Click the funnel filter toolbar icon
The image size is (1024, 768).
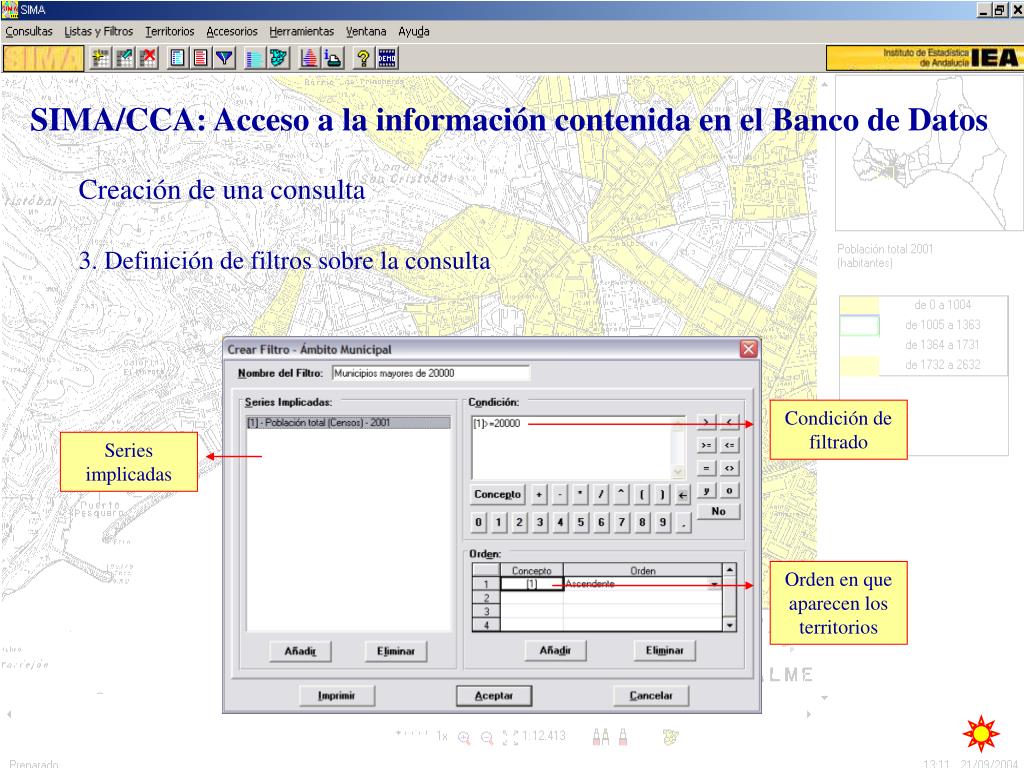[224, 59]
